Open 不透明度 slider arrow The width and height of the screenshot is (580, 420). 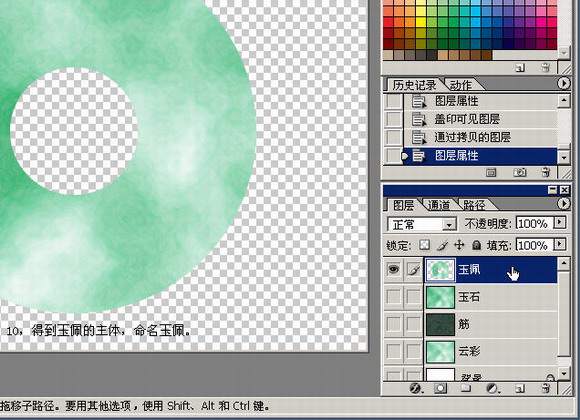(x=560, y=222)
